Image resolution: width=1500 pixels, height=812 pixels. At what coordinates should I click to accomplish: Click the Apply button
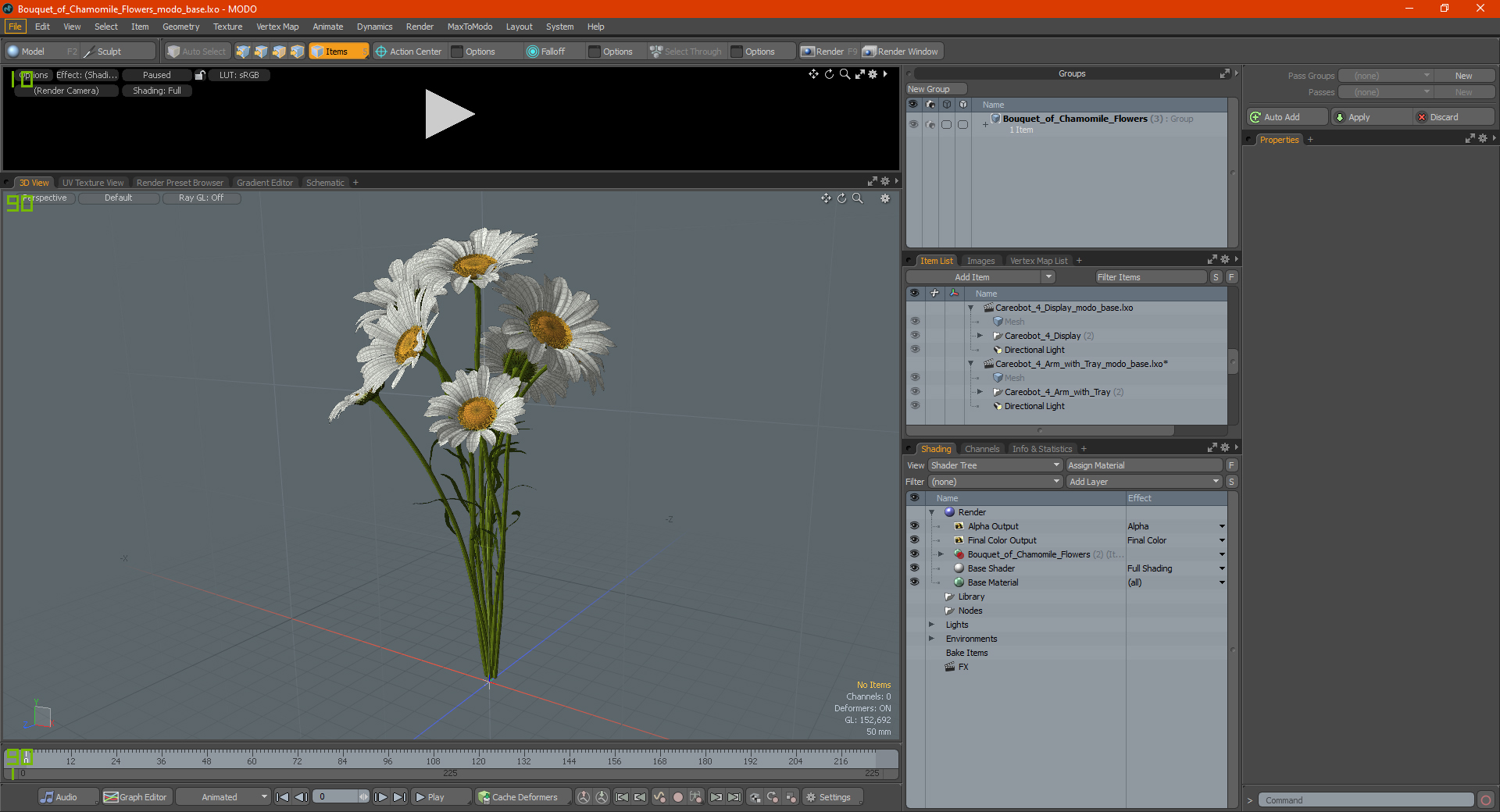[x=1372, y=117]
